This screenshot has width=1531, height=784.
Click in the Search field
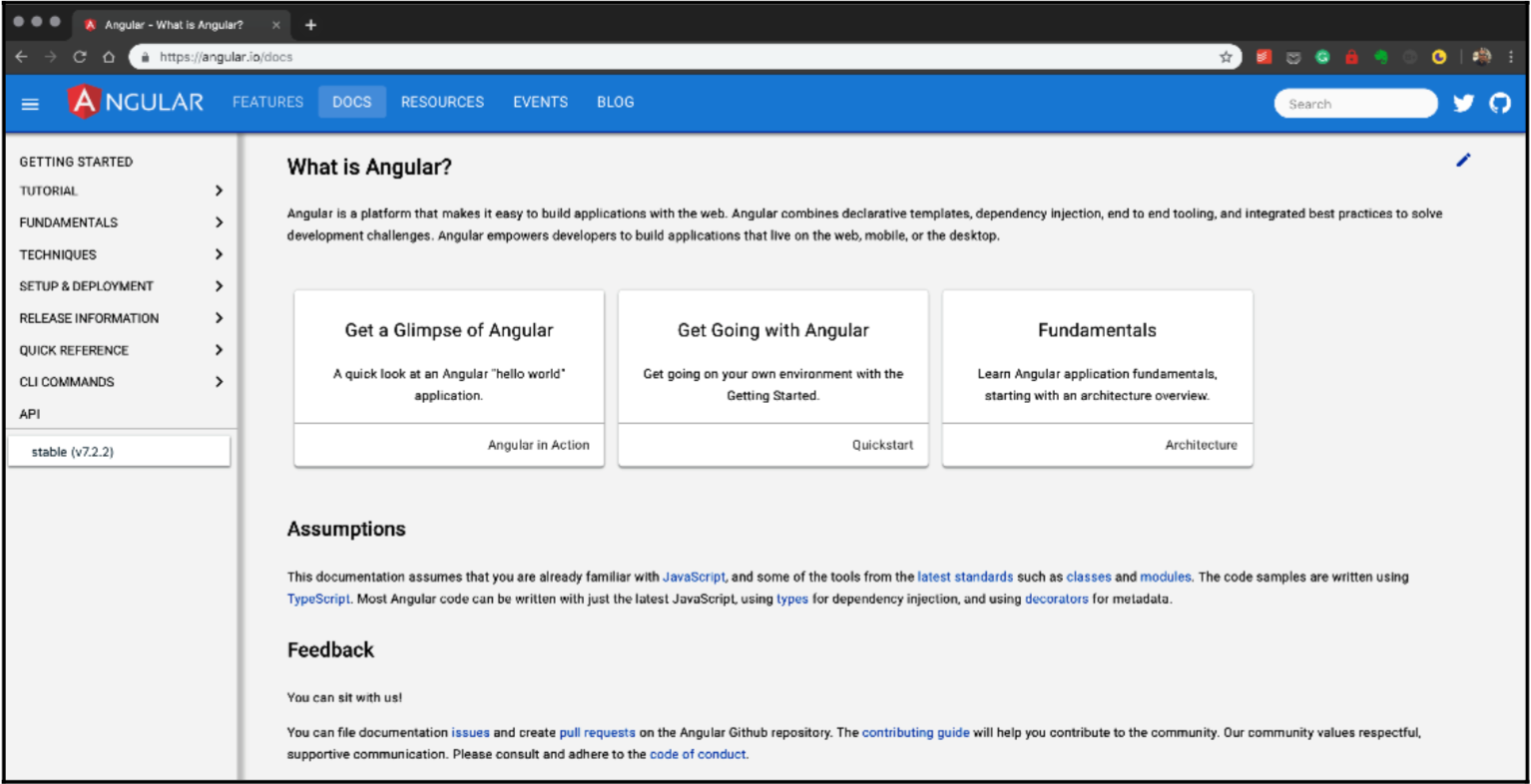(x=1355, y=104)
